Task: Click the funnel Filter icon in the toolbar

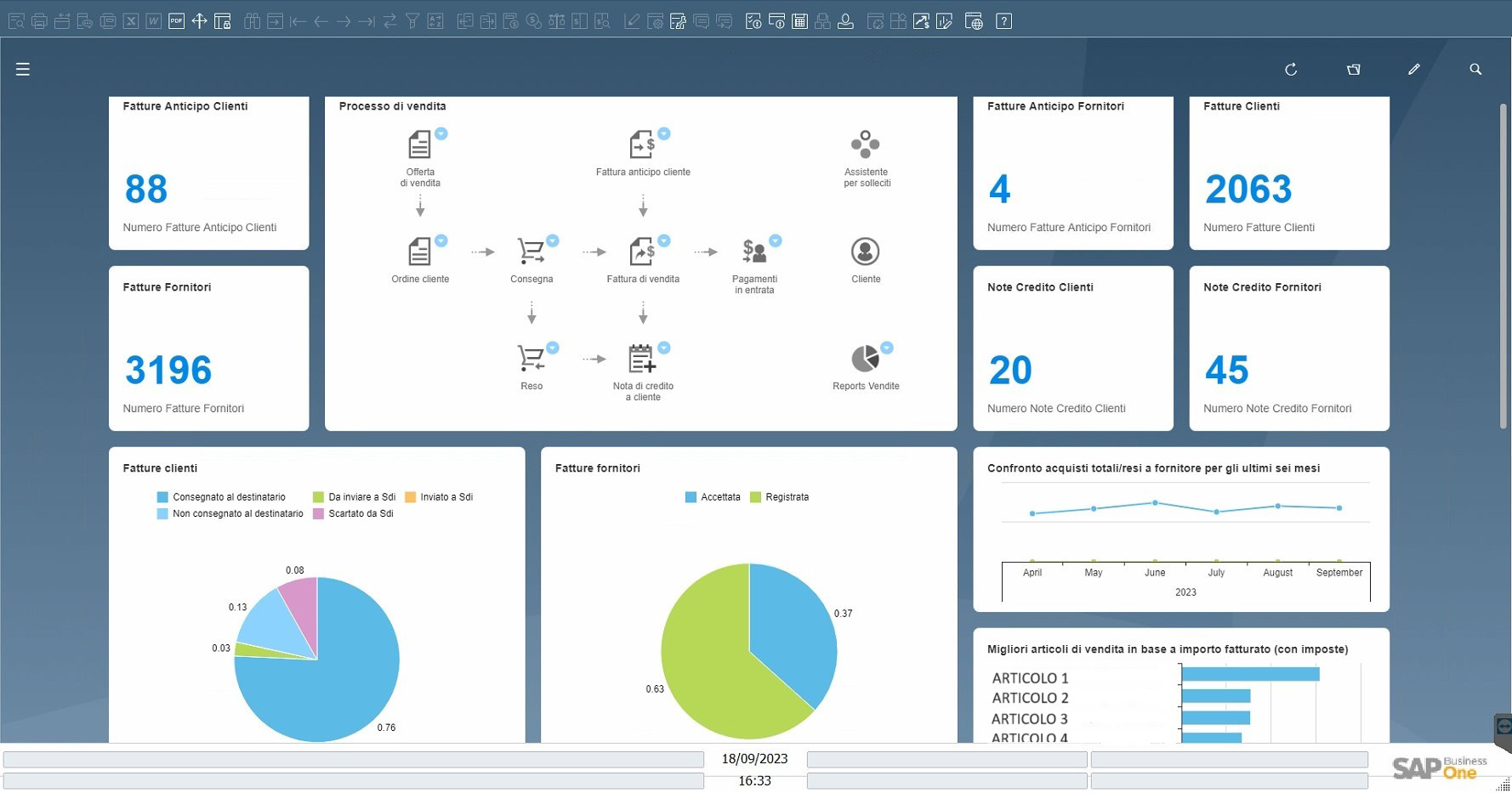Action: [x=412, y=21]
